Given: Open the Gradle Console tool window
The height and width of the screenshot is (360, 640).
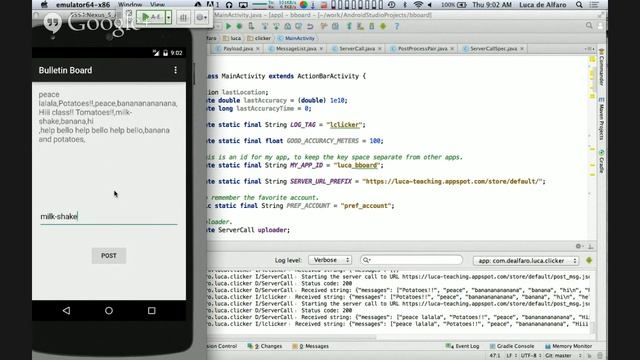Looking at the screenshot, I should [x=512, y=346].
